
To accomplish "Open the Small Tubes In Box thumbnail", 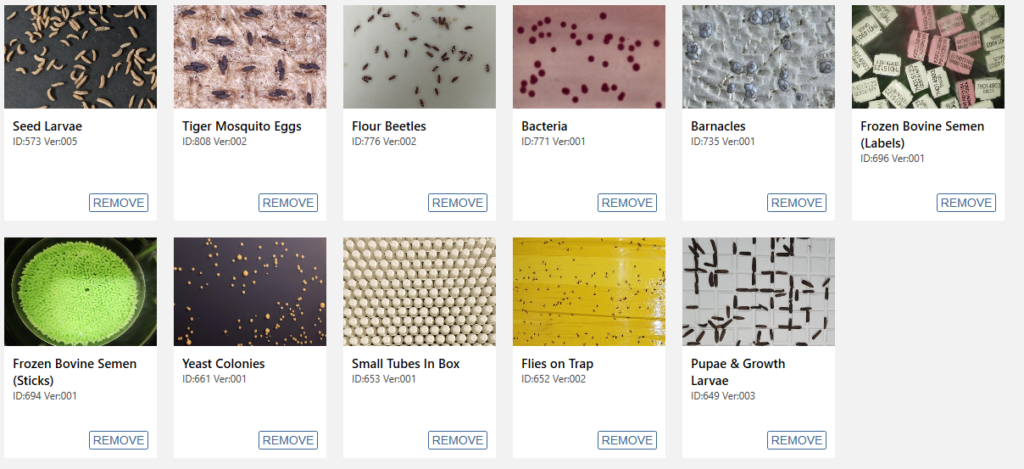I will point(419,291).
